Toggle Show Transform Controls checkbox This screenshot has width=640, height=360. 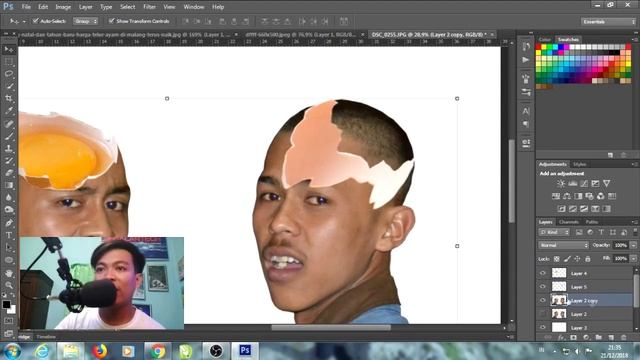[111, 21]
